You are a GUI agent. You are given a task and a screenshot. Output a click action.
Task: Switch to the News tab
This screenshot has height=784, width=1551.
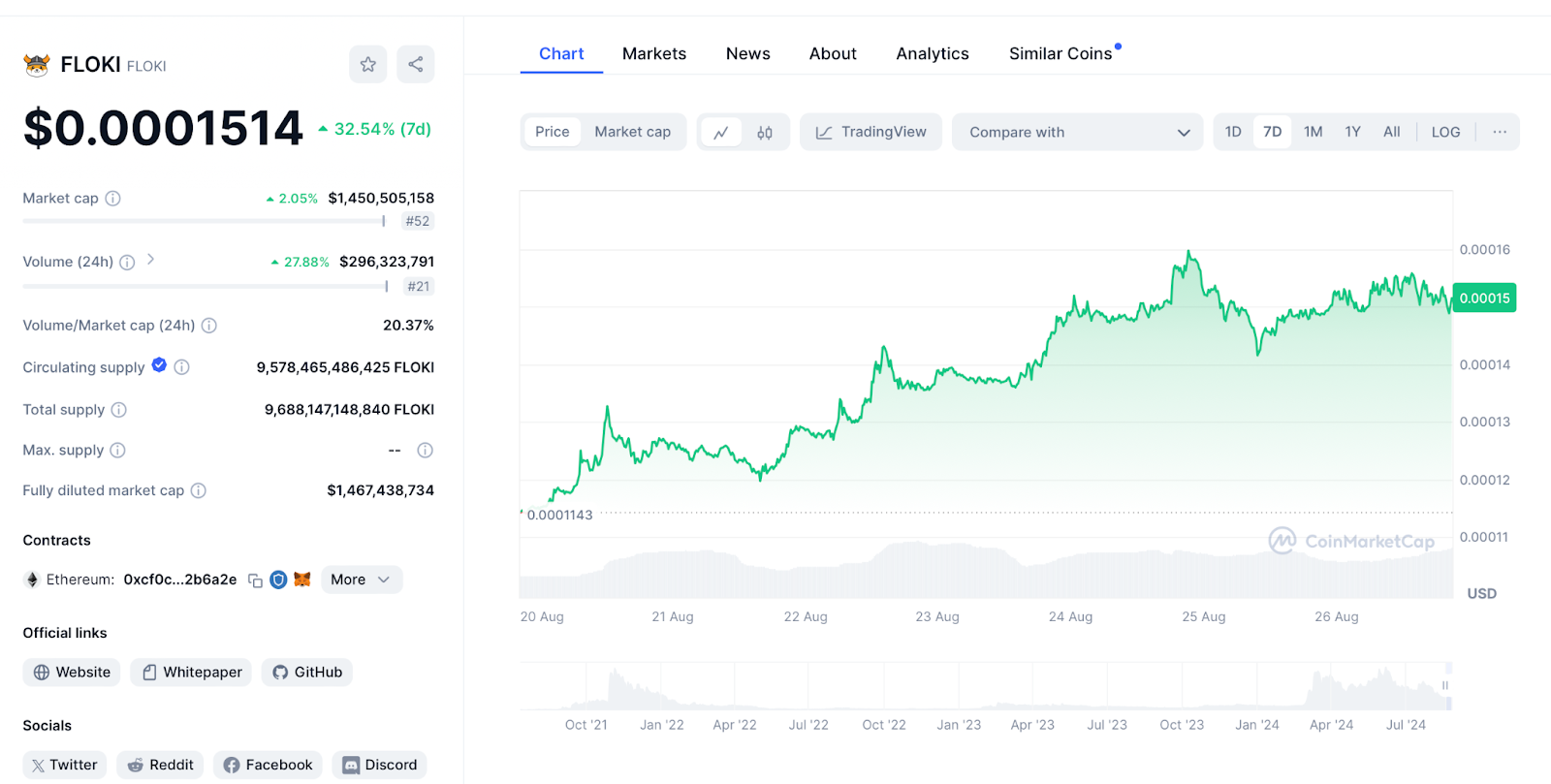point(748,54)
